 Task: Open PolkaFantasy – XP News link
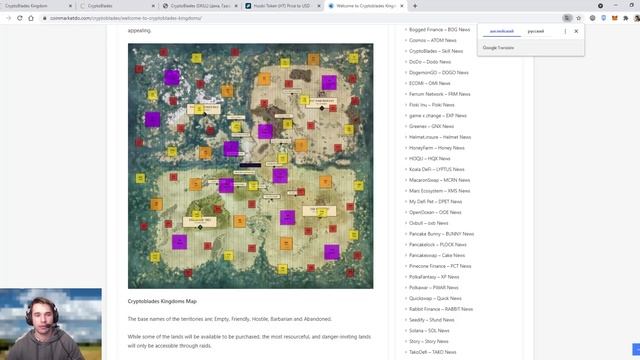click(434, 277)
